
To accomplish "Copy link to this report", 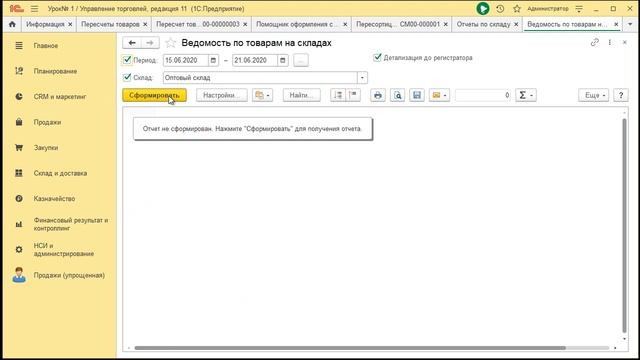I will 595,42.
